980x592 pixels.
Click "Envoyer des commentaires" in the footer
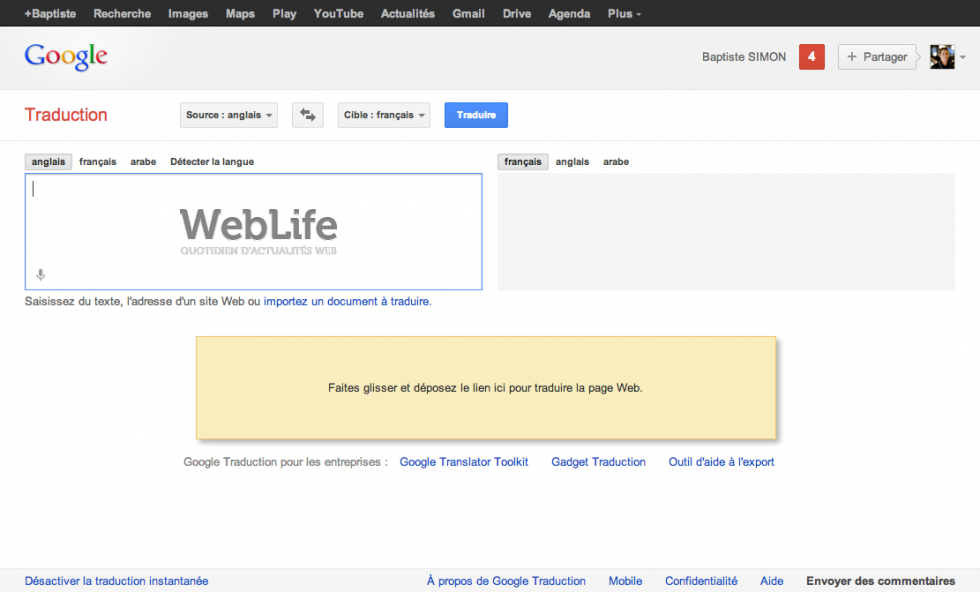click(880, 581)
